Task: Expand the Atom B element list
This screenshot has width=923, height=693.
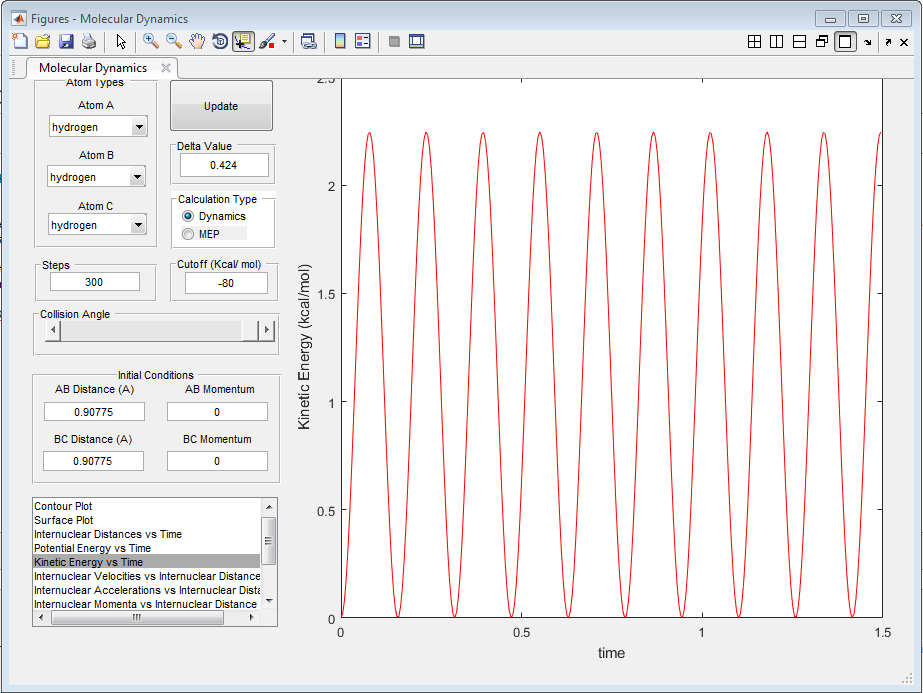Action: (137, 177)
